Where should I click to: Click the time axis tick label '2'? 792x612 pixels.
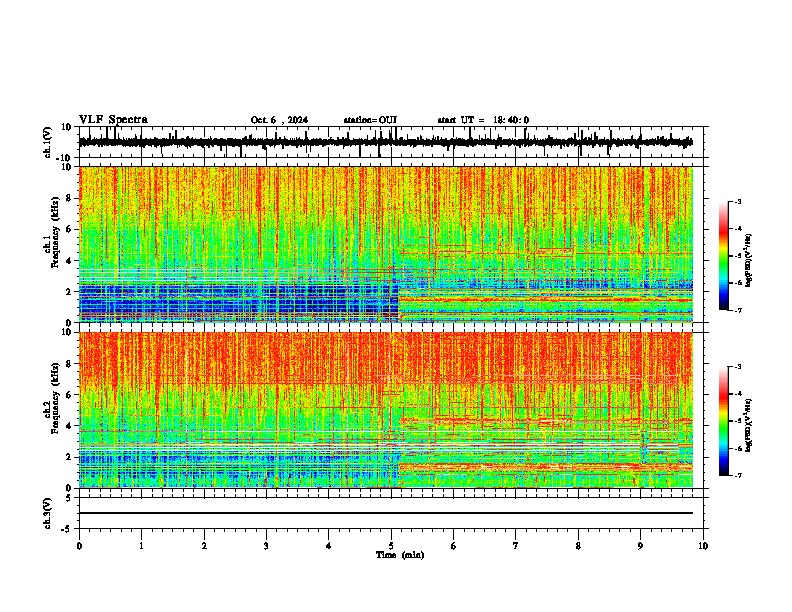[x=204, y=546]
